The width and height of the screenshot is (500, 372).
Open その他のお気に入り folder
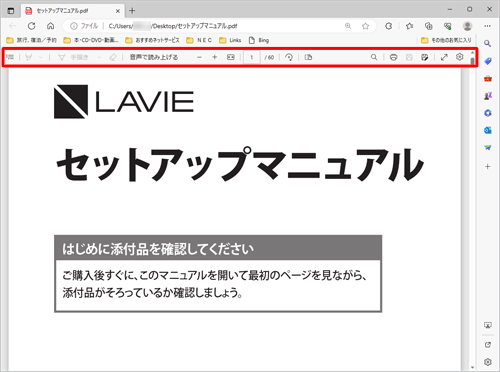pos(446,40)
